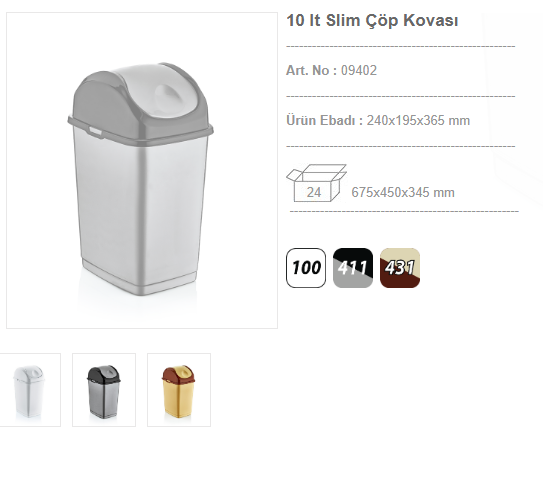
Task: Click the open cardboard box icon
Action: click(316, 183)
